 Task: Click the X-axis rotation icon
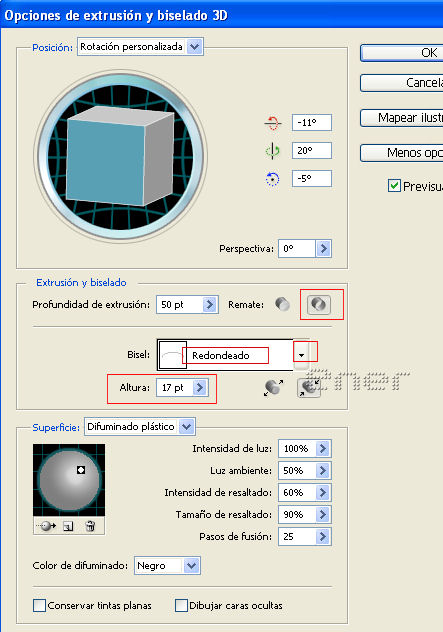point(273,123)
